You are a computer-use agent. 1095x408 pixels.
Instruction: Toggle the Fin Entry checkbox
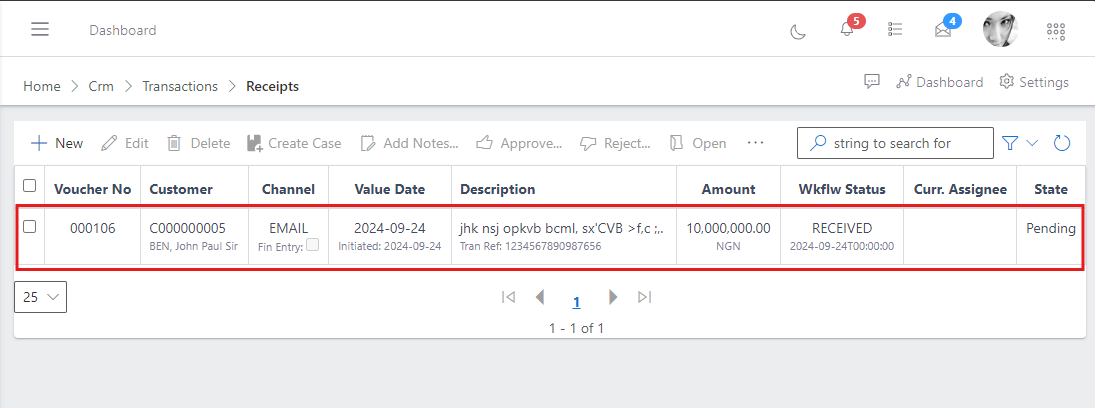pos(313,245)
